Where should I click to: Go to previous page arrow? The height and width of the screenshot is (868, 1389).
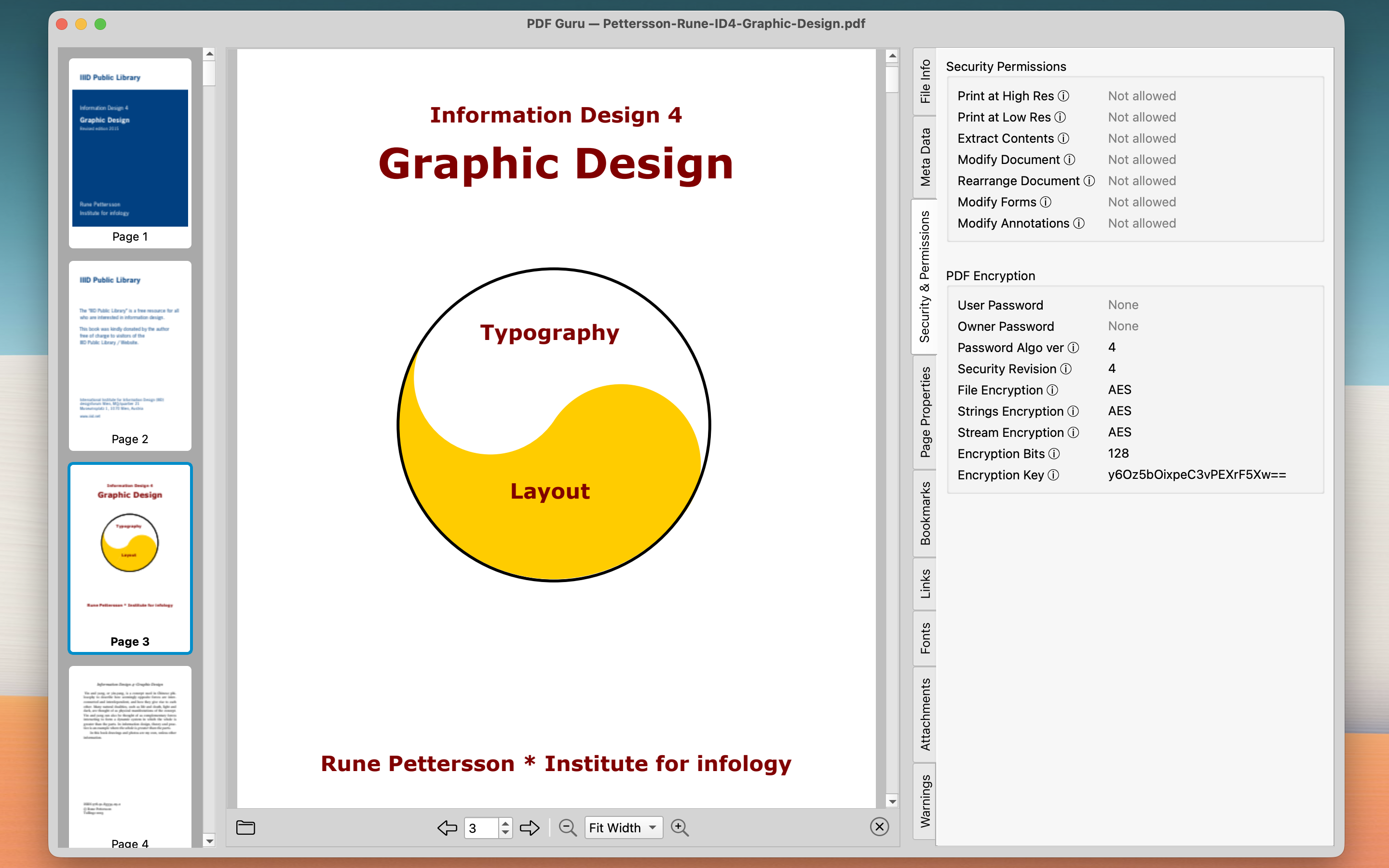[447, 827]
